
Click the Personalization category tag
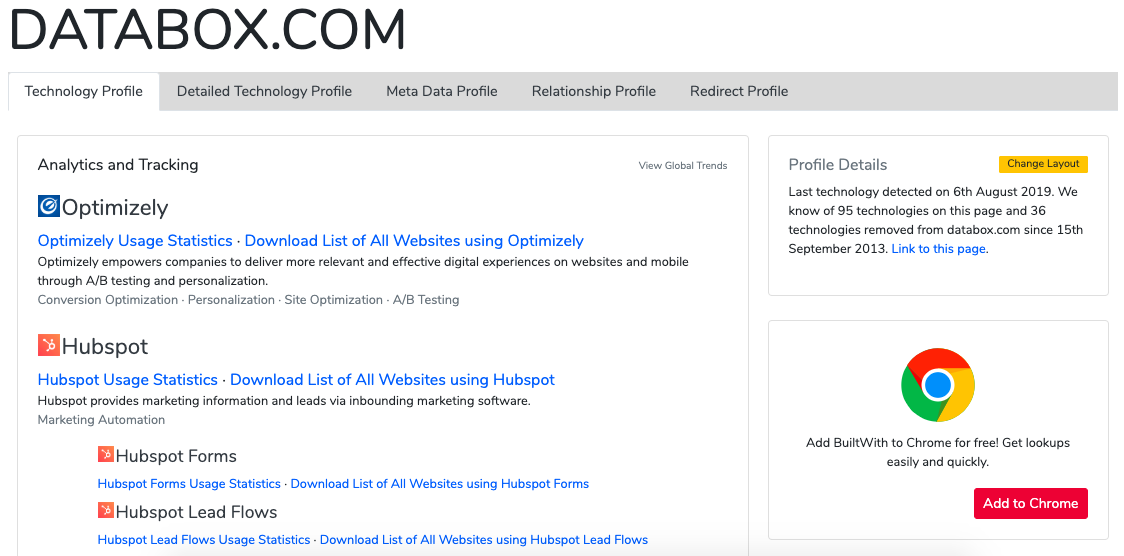pos(231,299)
